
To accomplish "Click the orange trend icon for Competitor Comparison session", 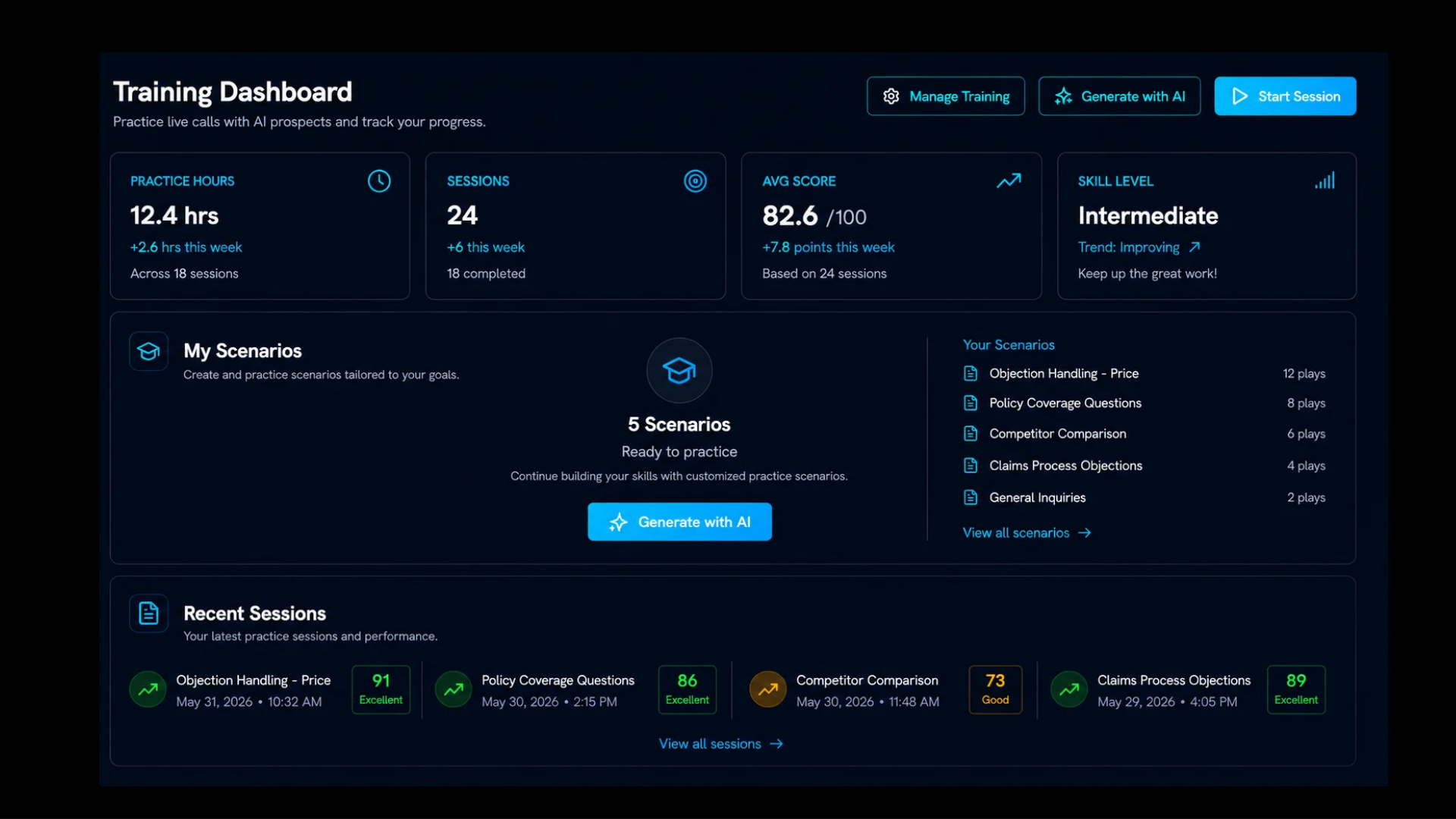I will [767, 689].
